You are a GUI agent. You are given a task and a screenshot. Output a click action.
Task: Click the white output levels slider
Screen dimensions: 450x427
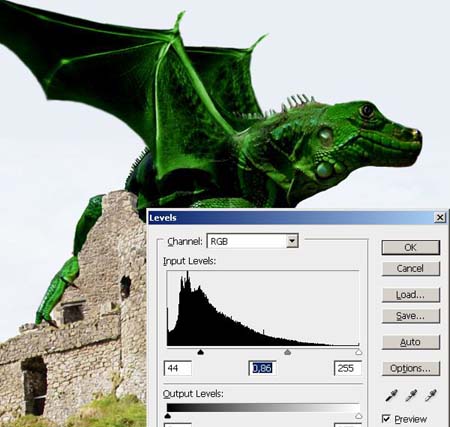tap(359, 416)
